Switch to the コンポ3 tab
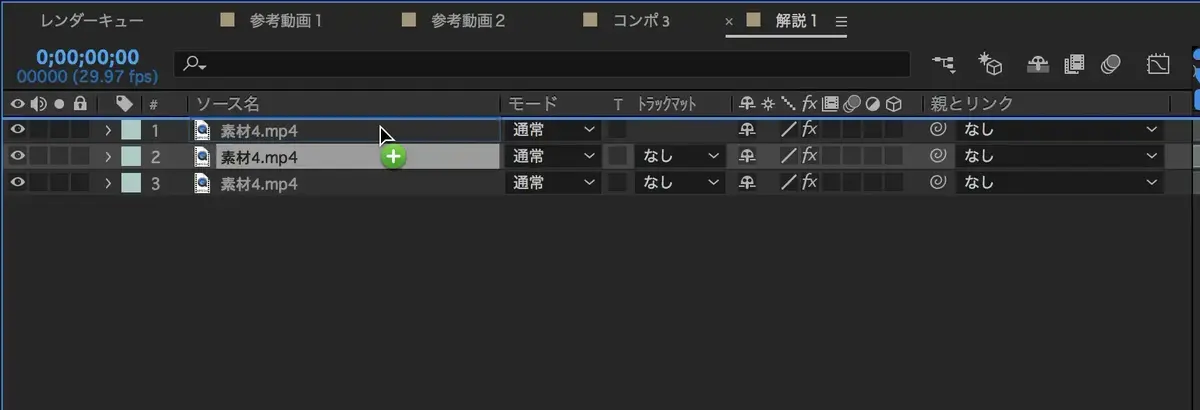 [639, 20]
